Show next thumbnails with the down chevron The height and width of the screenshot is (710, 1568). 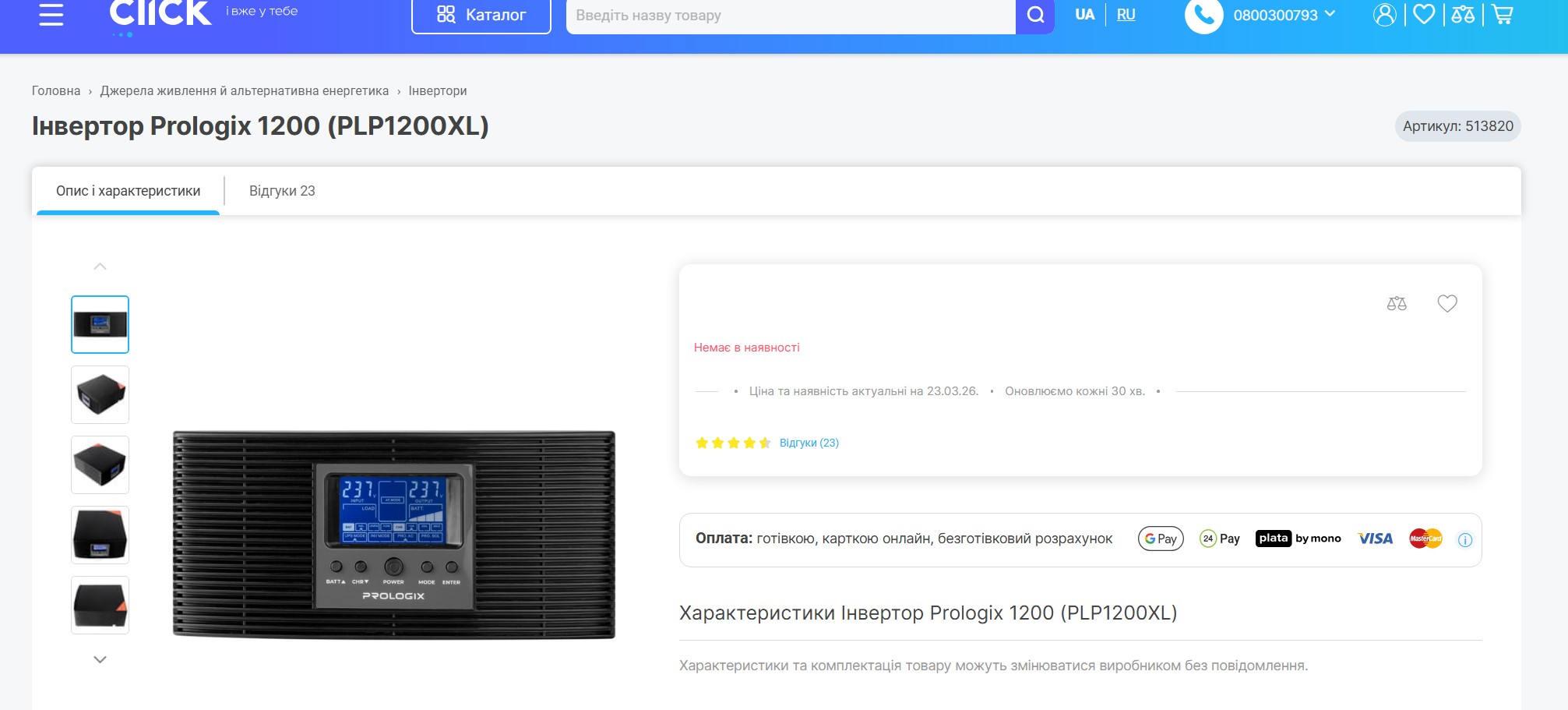pos(100,659)
